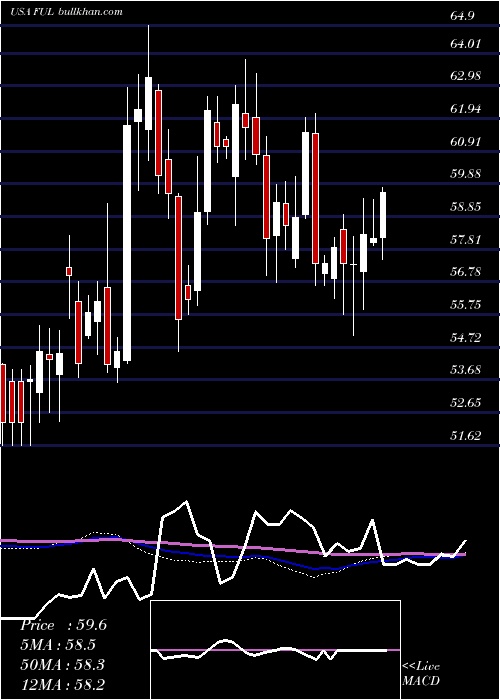Select the 53.68 price axis label
500x700 pixels.
coord(466,370)
